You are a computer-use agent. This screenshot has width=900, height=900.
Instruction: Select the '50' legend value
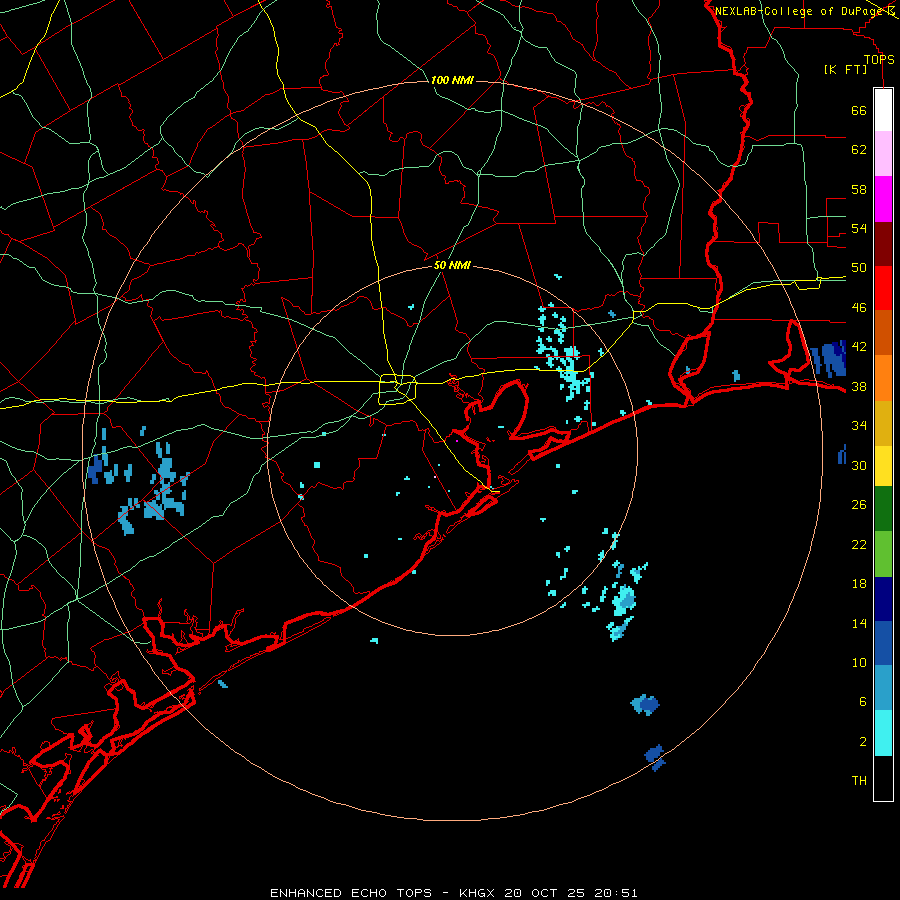tap(859, 267)
